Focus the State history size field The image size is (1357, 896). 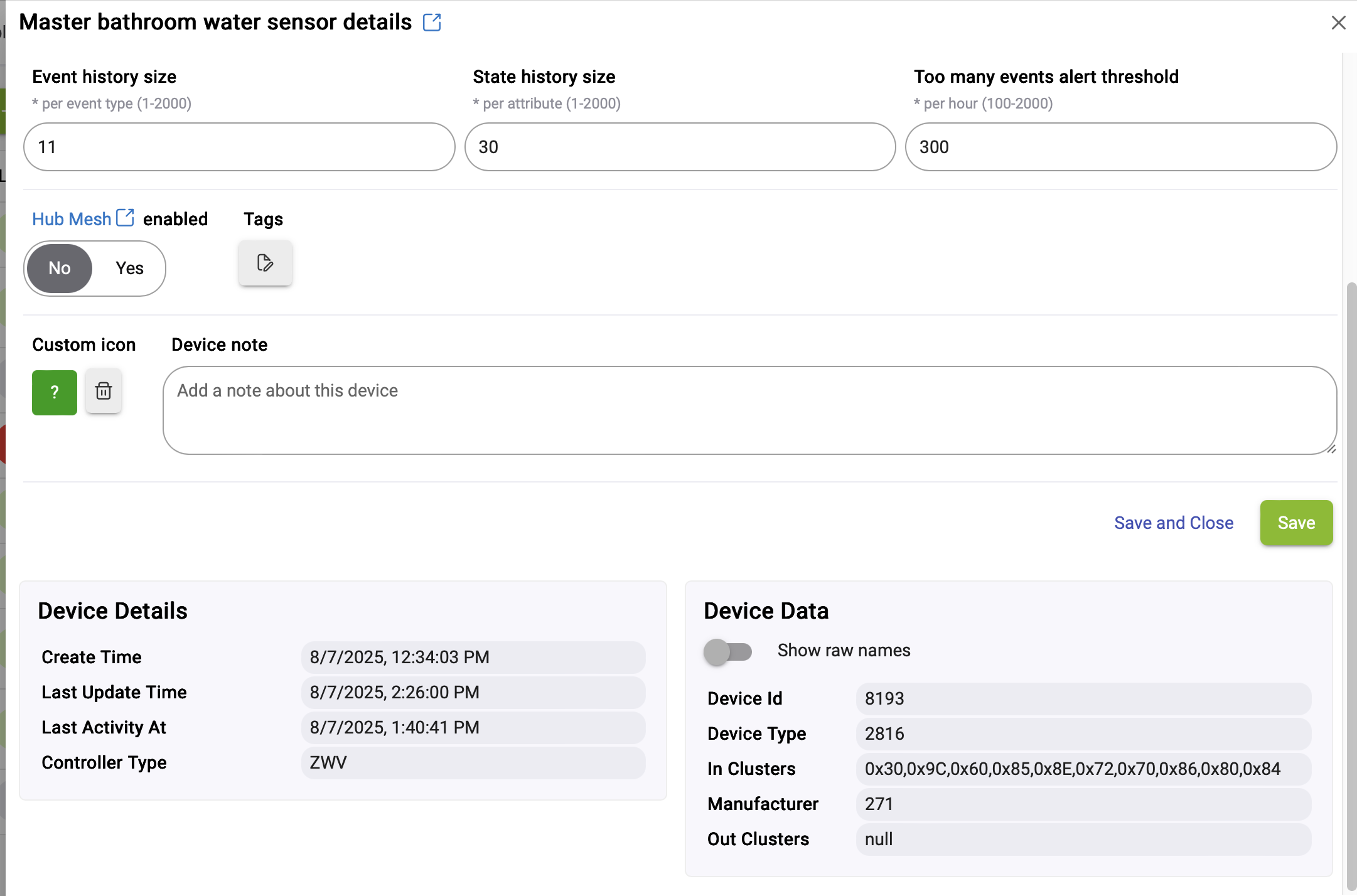tap(680, 147)
